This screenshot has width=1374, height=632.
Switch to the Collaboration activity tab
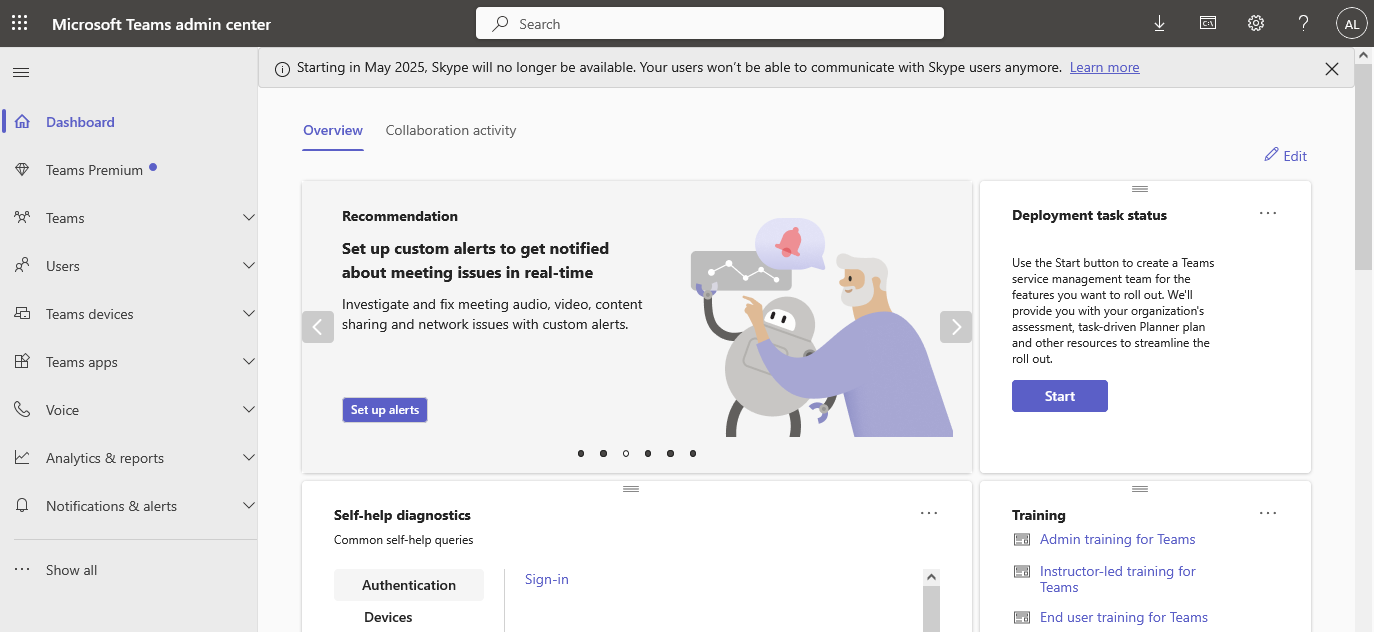(451, 130)
